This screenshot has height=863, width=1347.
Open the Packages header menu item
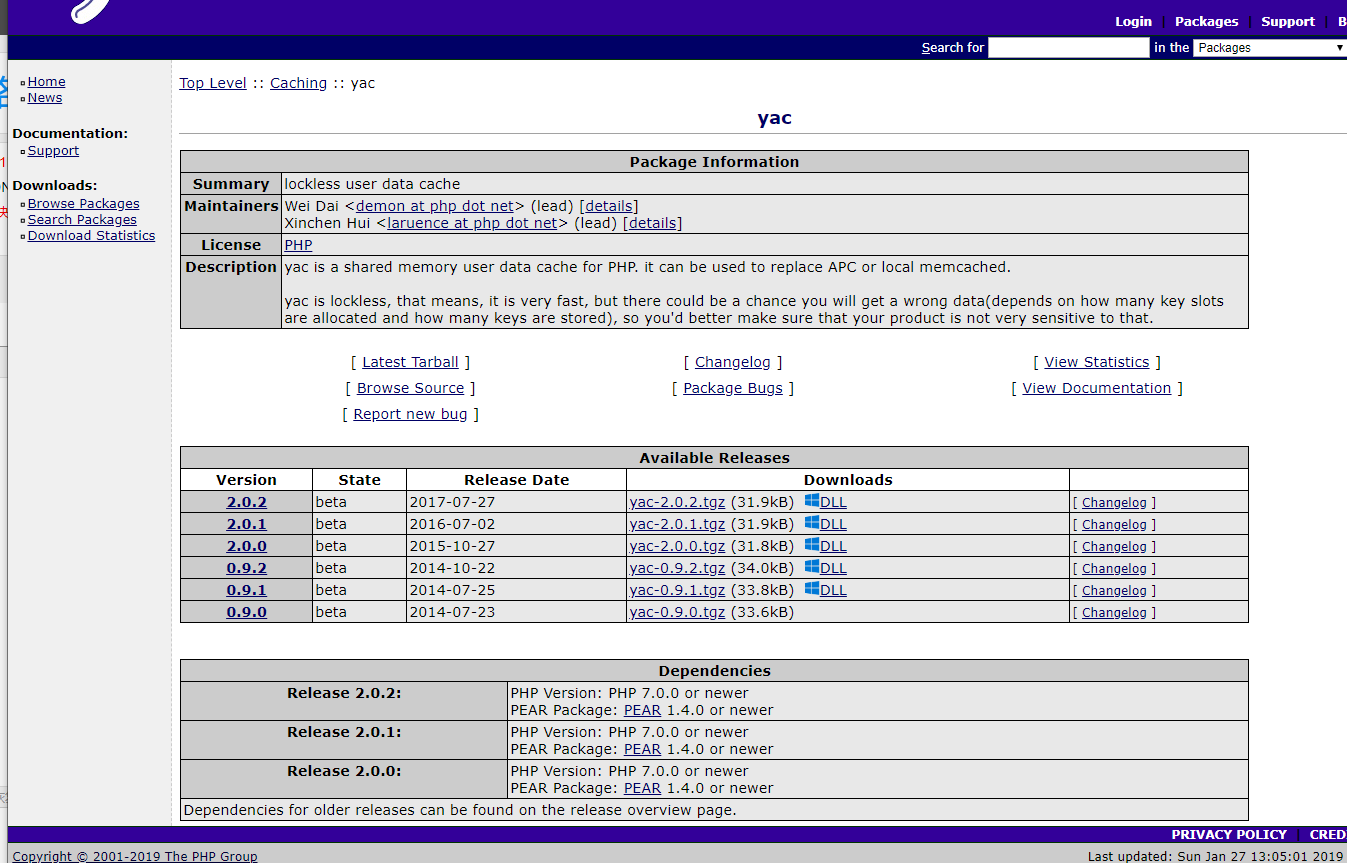(x=1206, y=21)
